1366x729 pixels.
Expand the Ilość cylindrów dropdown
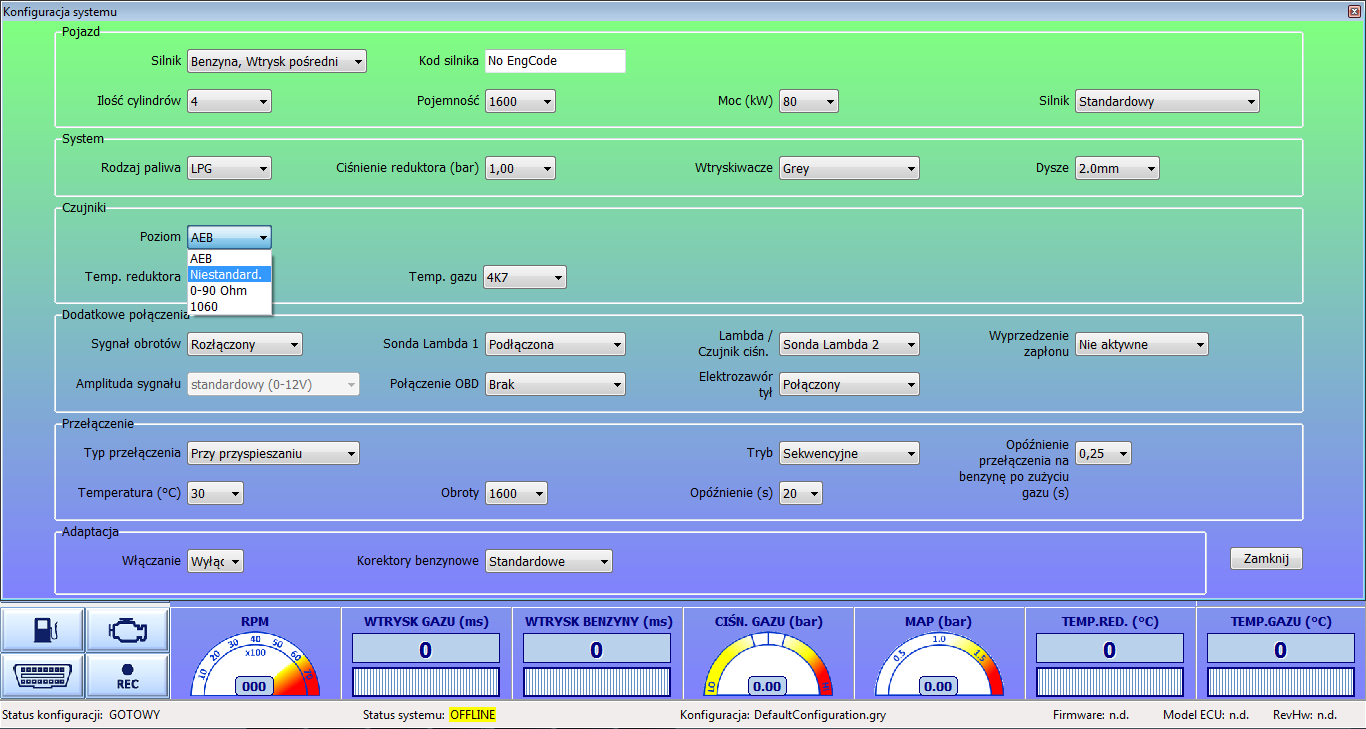pyautogui.click(x=229, y=101)
